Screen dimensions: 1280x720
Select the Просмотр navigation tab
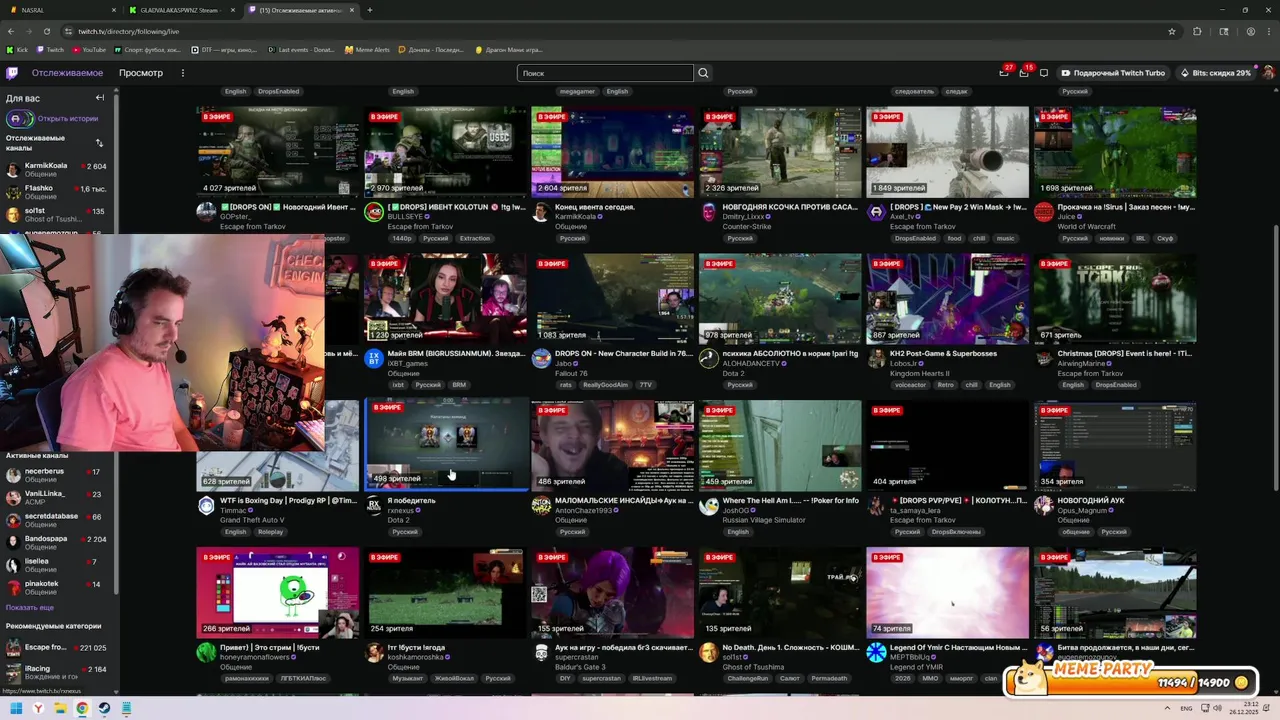[x=141, y=73]
